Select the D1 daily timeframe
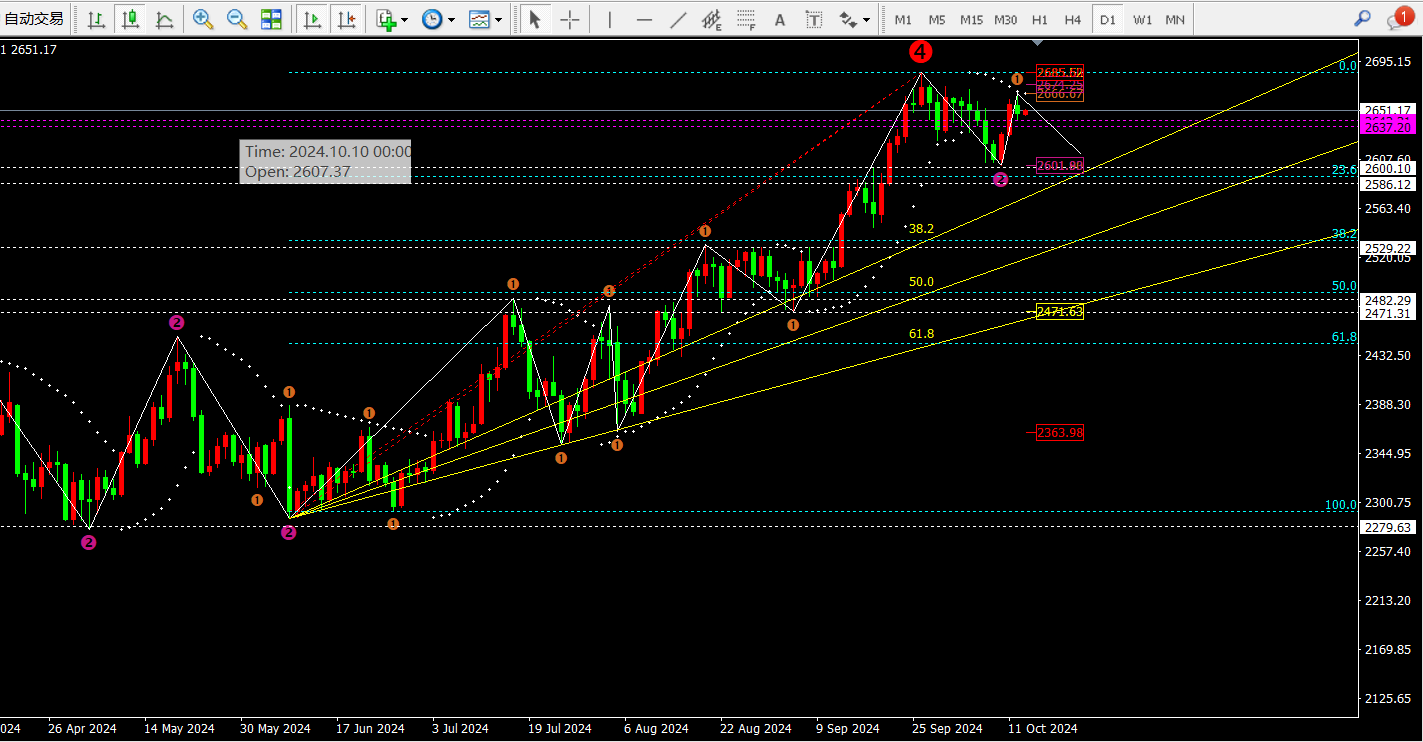The height and width of the screenshot is (742, 1423). click(1107, 19)
